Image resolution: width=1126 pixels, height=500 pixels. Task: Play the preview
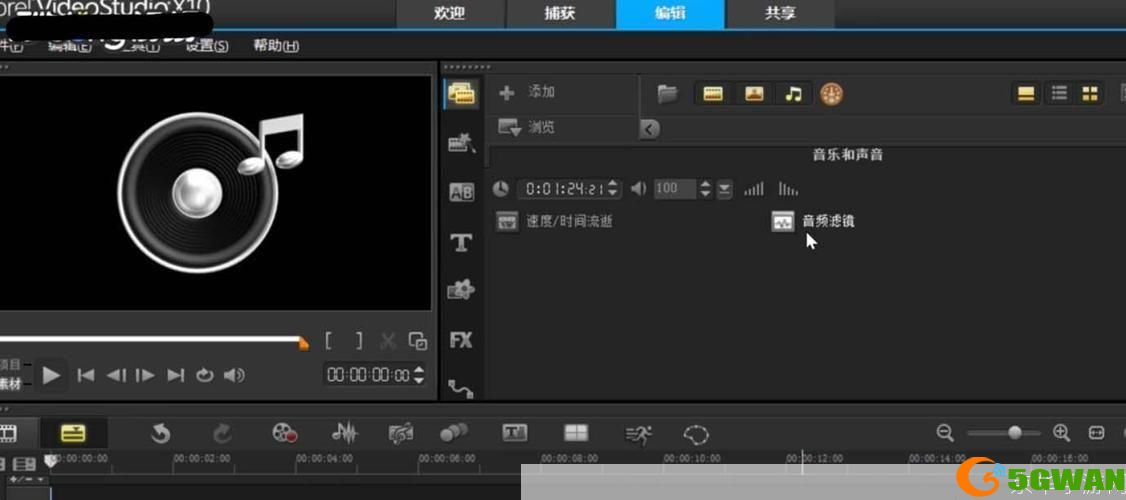[50, 375]
